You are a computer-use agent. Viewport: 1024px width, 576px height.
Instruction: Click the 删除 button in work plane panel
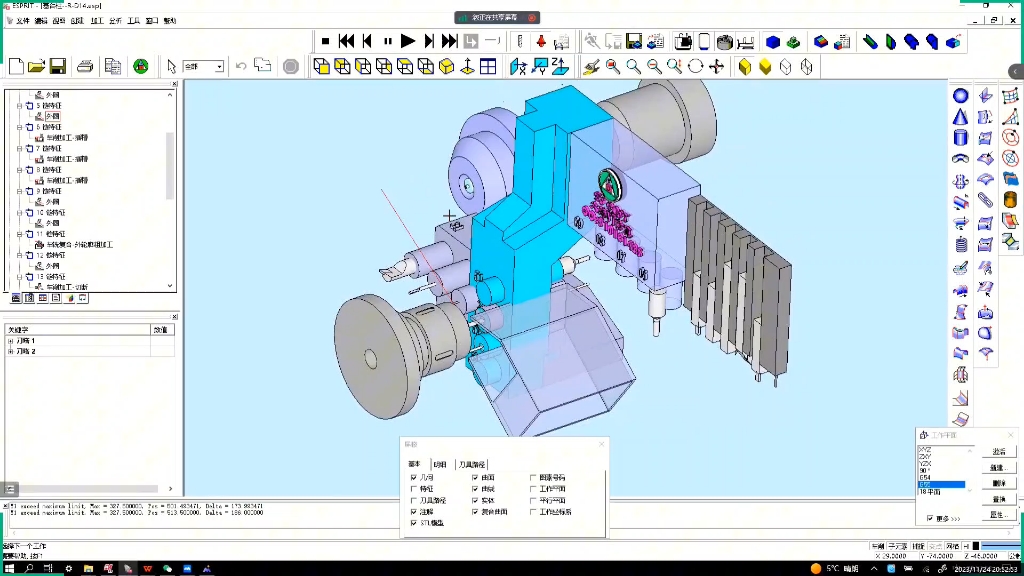point(999,483)
